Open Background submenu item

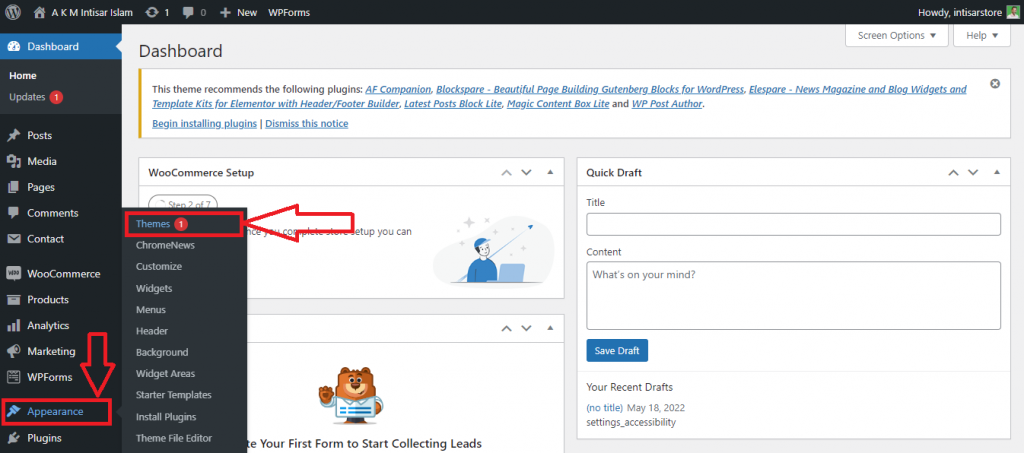coord(162,352)
